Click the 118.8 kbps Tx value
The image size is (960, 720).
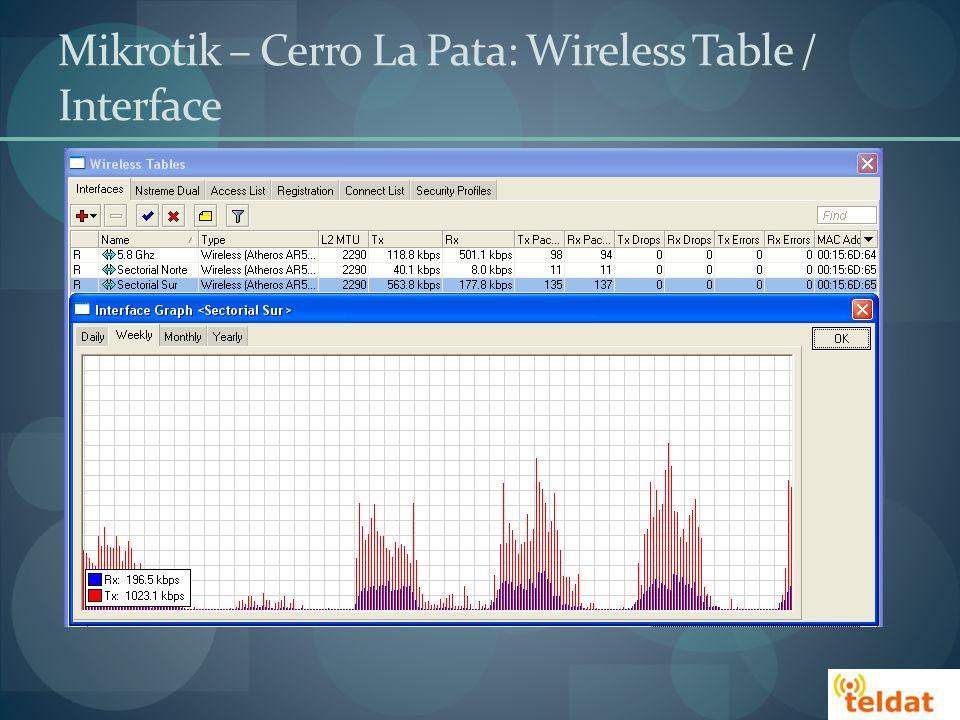click(413, 255)
